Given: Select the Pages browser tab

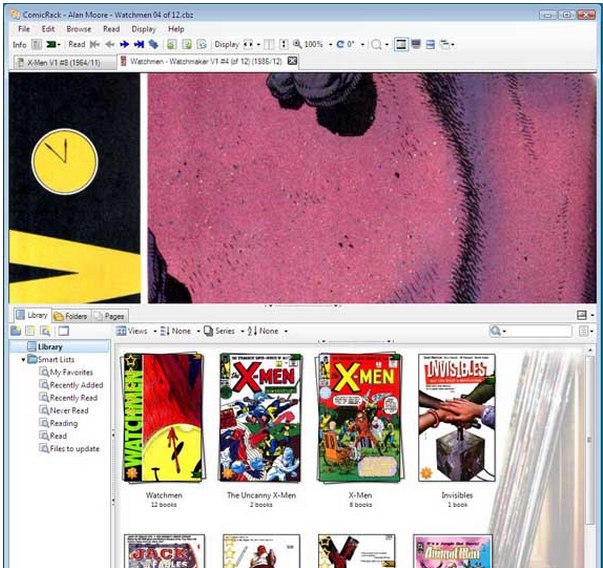Looking at the screenshot, I should tap(110, 316).
